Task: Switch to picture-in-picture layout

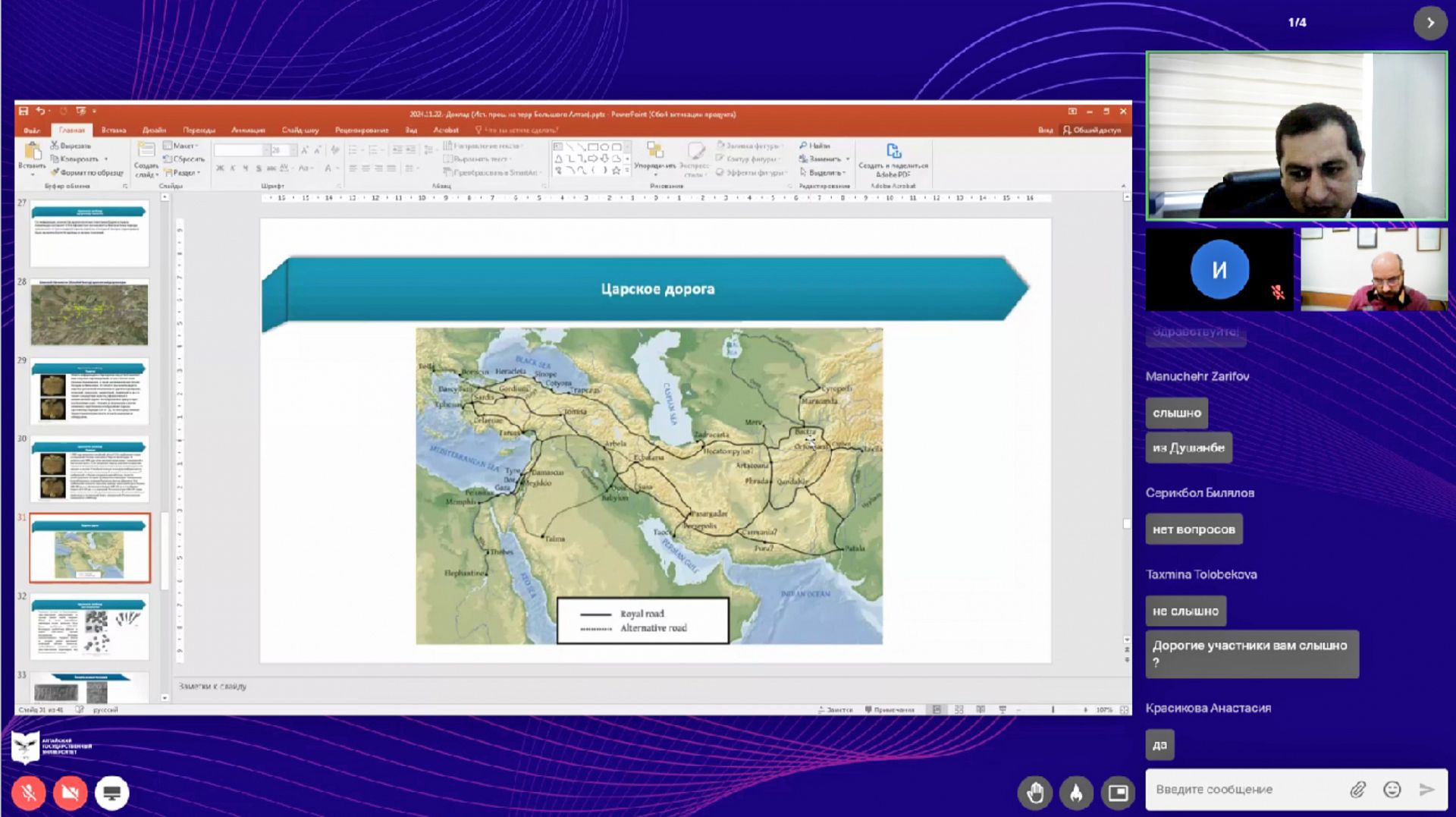Action: tap(1118, 793)
